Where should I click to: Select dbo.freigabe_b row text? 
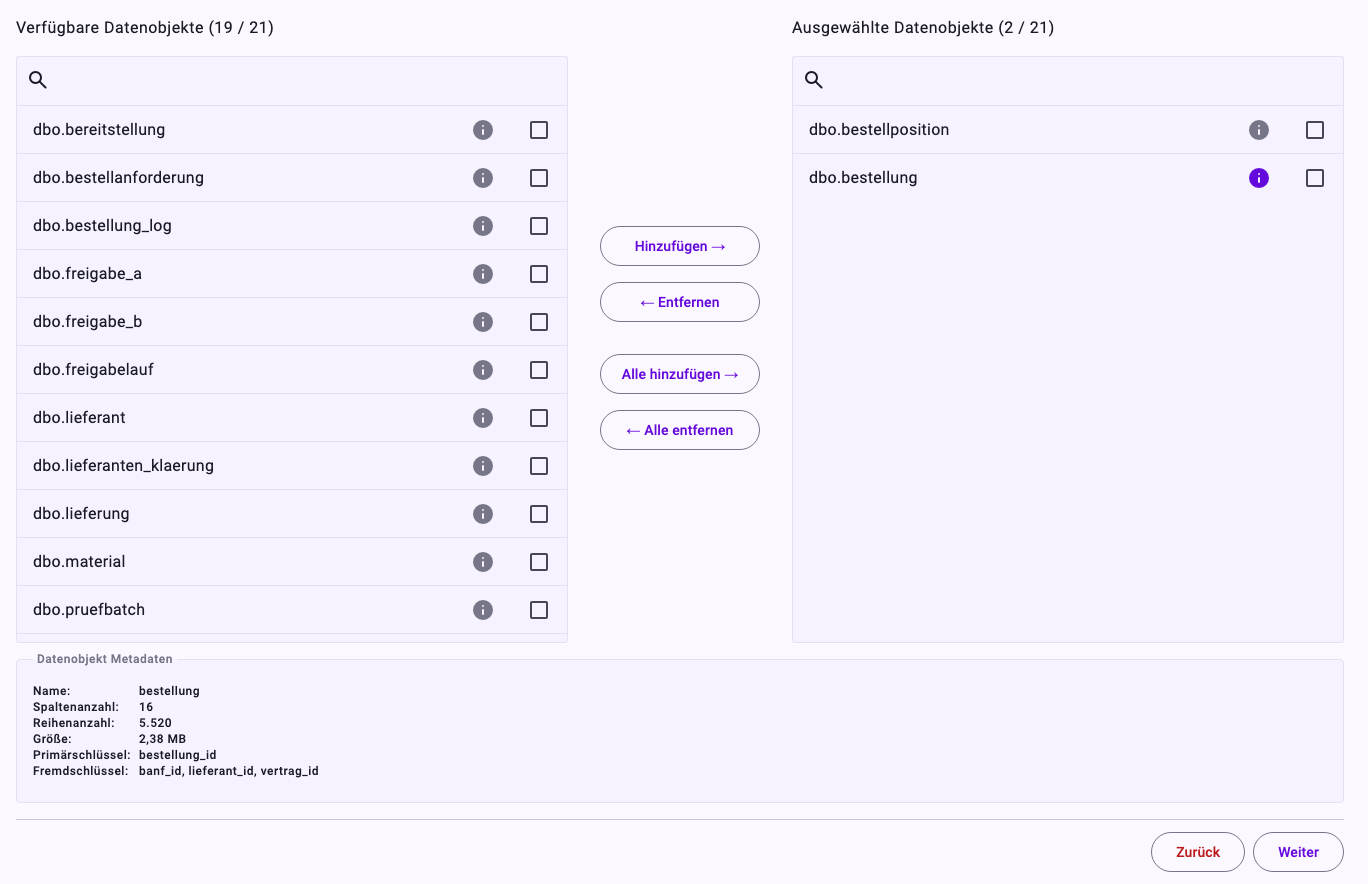tap(87, 322)
